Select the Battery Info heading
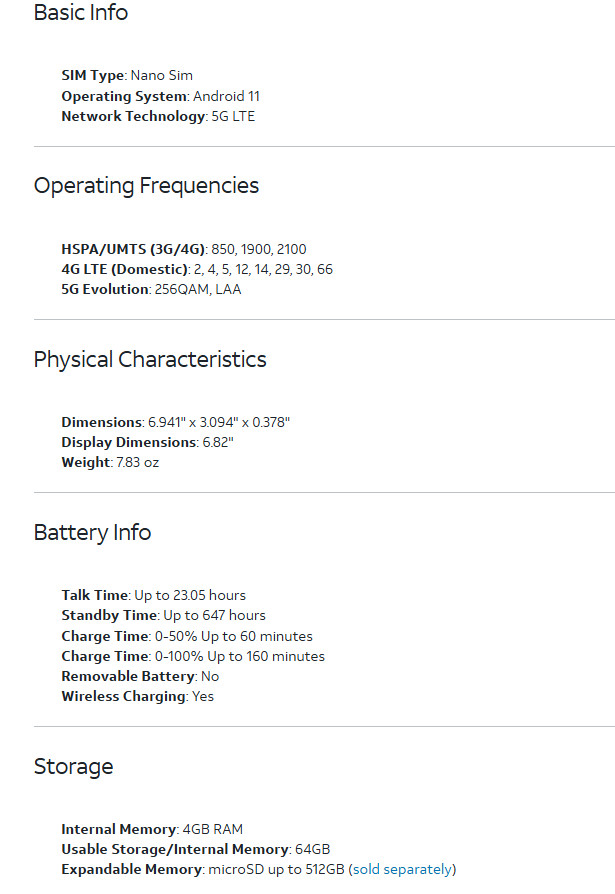The image size is (615, 894). 92,533
